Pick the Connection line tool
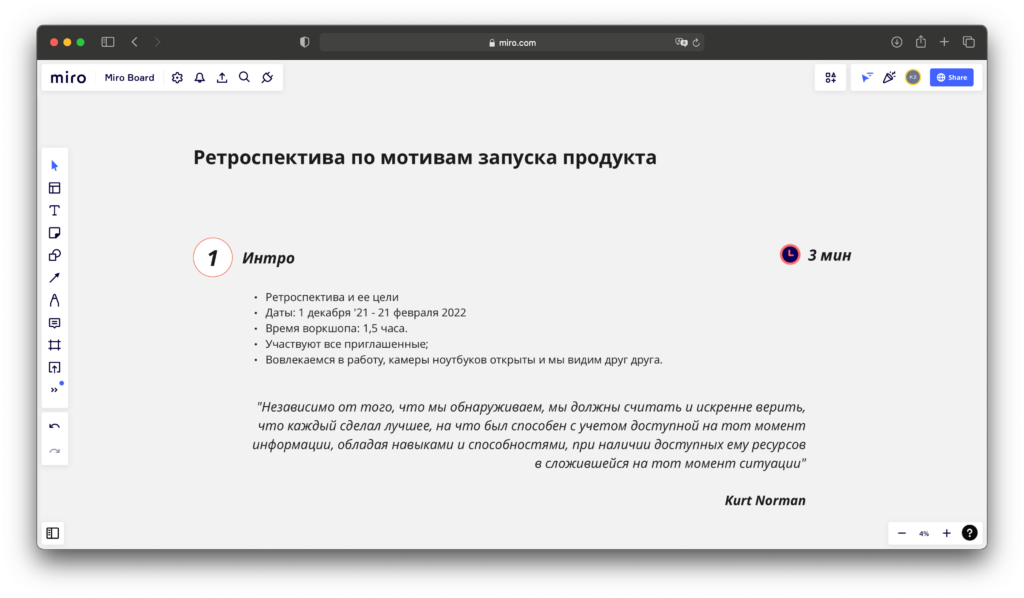Screen dimensions: 1024x598 (54, 277)
